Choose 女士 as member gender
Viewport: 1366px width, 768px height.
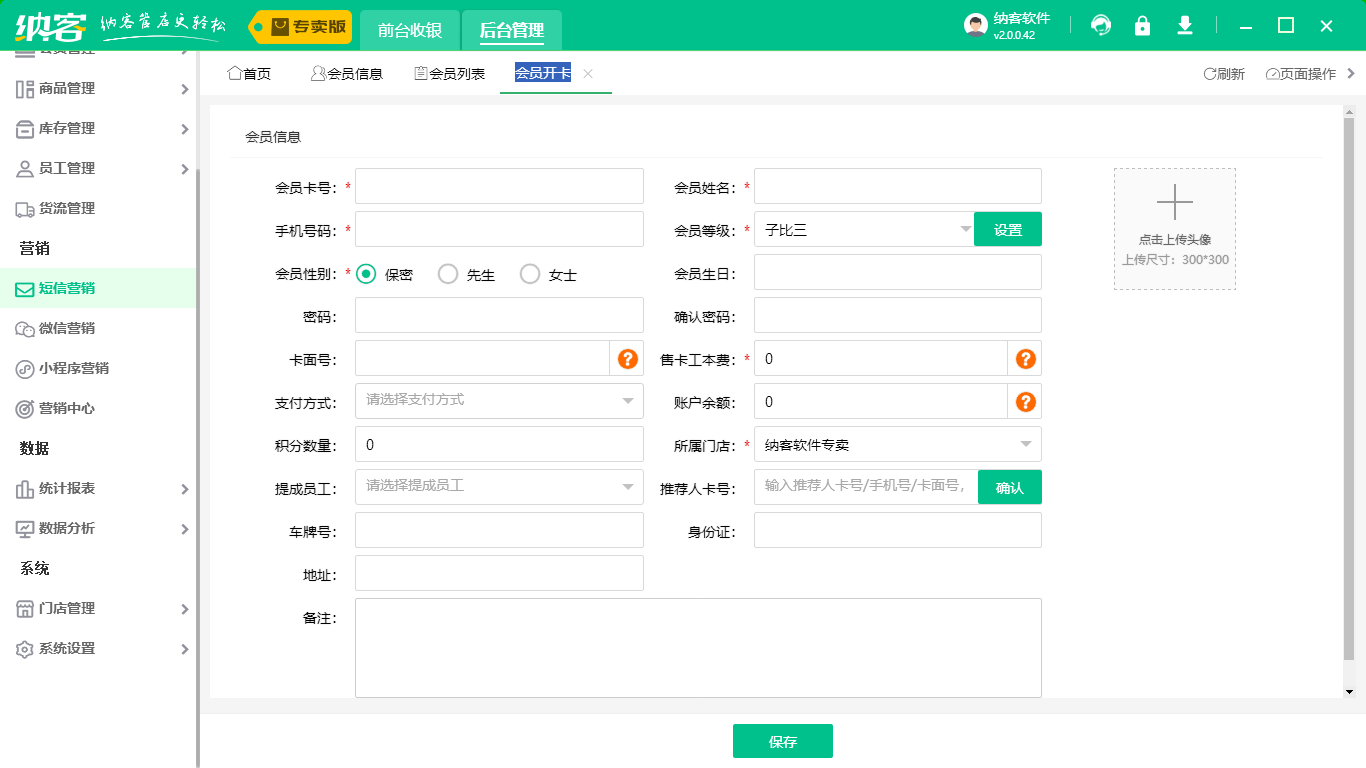pos(531,274)
